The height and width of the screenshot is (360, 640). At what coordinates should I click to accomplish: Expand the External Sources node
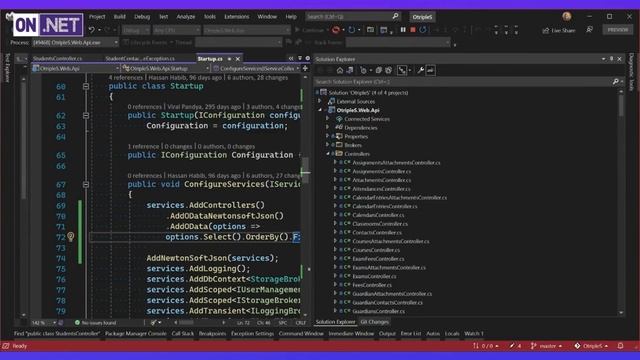pos(320,101)
